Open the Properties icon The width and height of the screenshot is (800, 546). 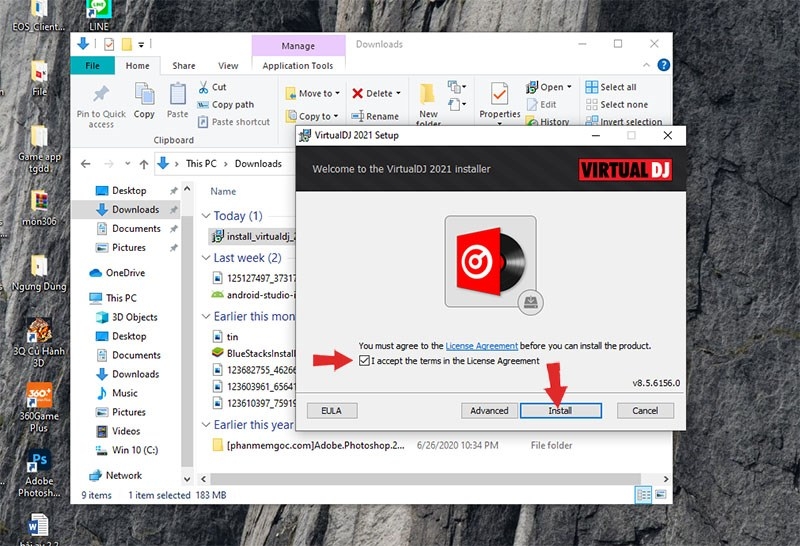[499, 94]
